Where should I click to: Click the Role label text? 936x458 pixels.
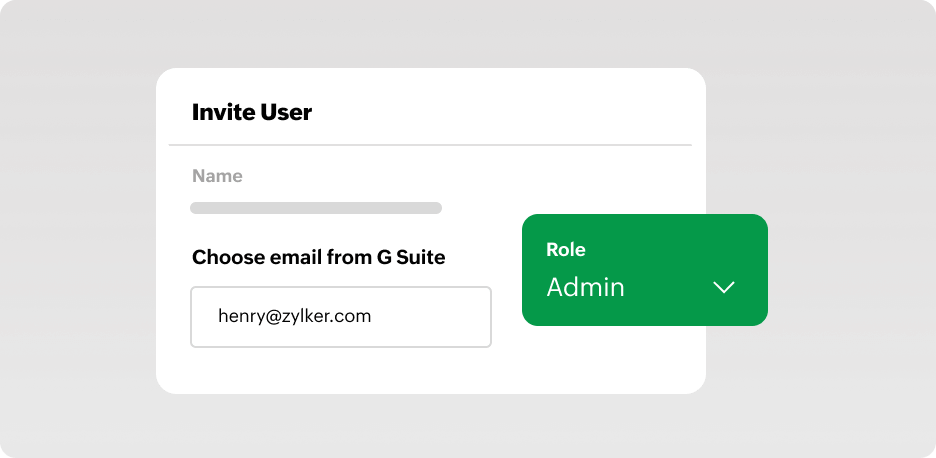coord(566,249)
